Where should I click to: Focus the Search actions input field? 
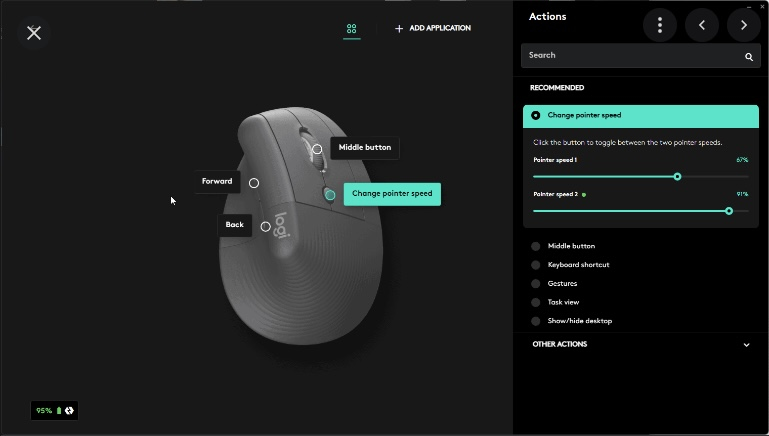point(641,55)
